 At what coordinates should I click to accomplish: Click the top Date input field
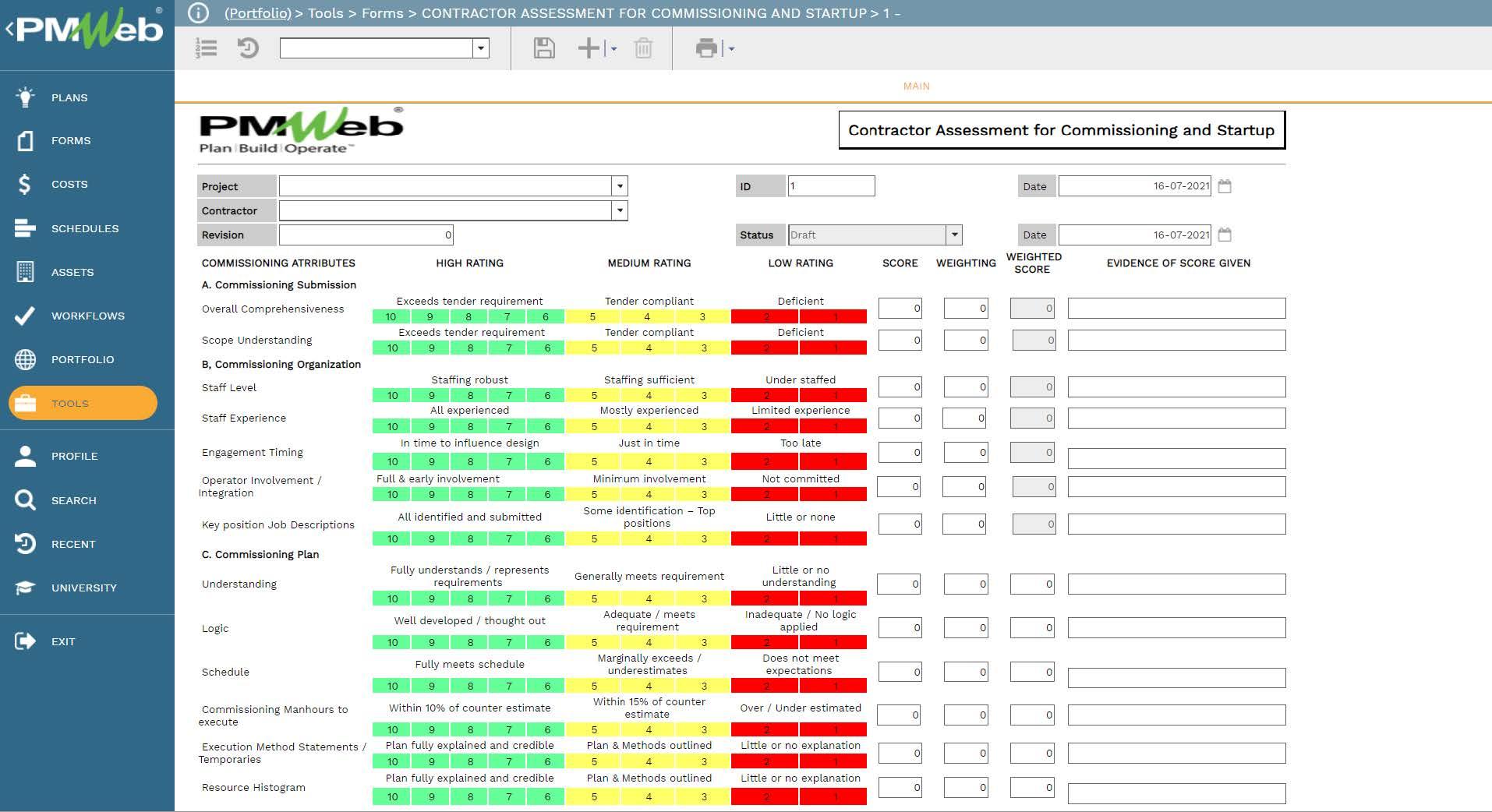(x=1134, y=186)
